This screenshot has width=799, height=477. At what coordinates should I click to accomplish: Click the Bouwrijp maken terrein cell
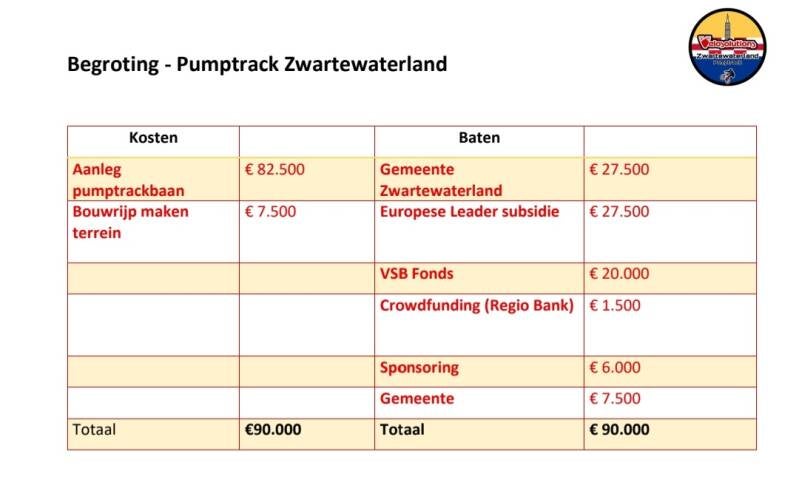(130, 222)
